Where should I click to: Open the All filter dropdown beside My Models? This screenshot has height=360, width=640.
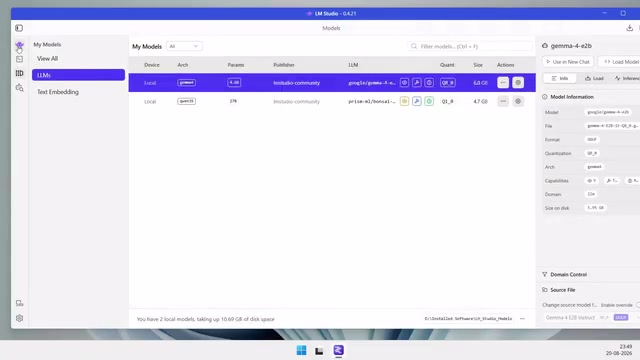pos(184,46)
